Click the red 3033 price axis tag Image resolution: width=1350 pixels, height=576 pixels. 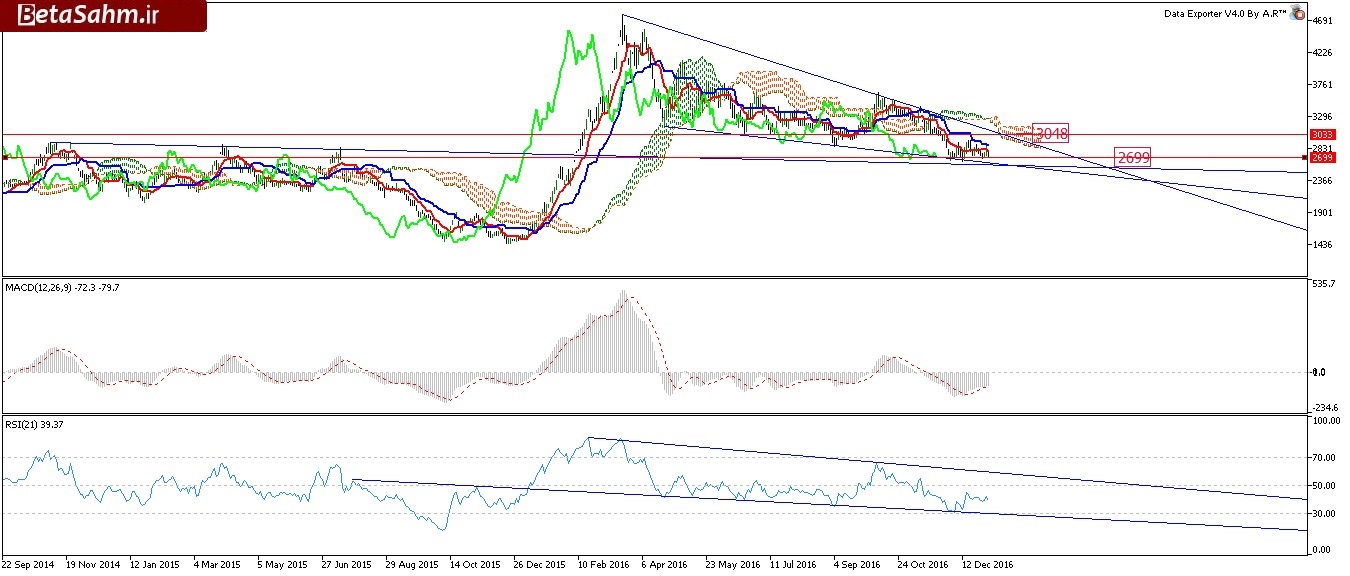click(x=1323, y=134)
